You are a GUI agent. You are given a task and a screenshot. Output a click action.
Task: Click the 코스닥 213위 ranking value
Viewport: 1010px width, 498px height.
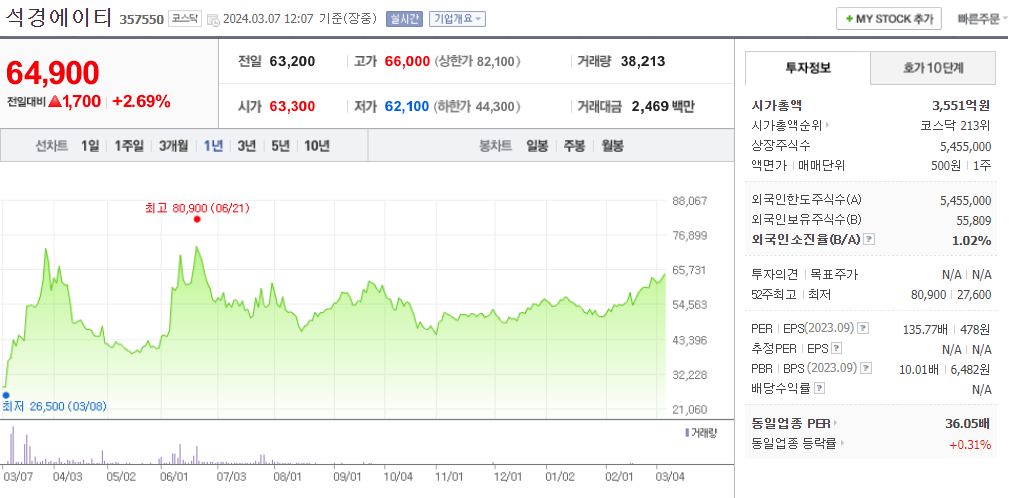click(956, 125)
